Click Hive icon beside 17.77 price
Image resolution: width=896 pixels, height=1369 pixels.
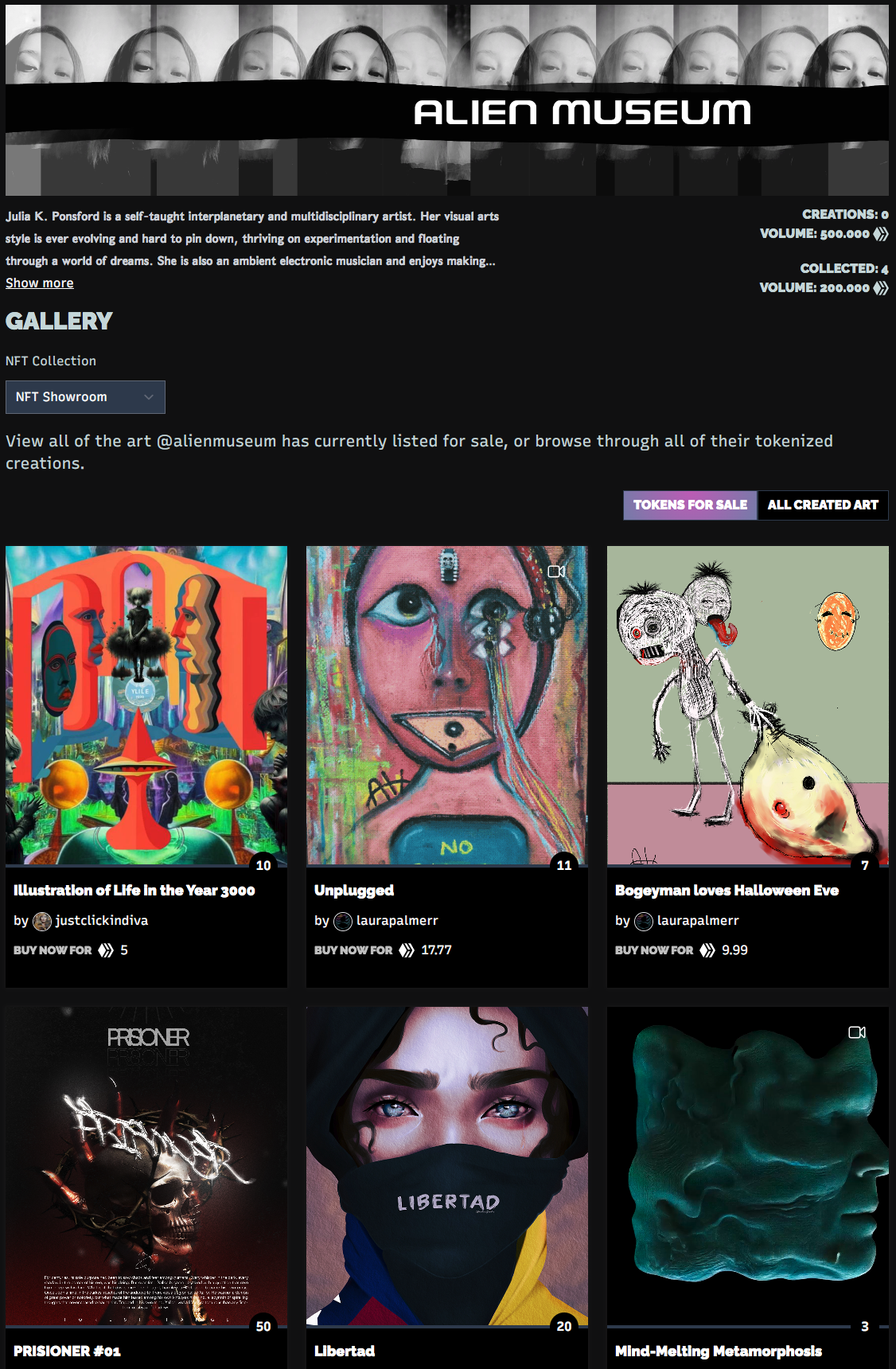(407, 950)
